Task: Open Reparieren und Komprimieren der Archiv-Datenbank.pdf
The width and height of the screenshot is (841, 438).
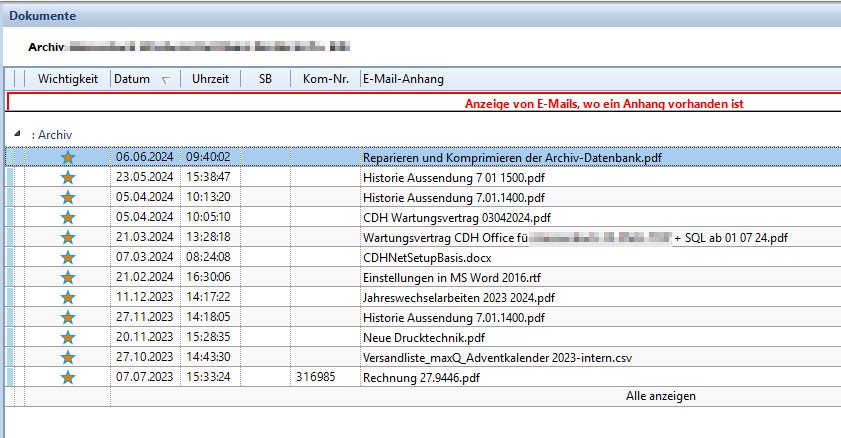Action: click(x=512, y=158)
